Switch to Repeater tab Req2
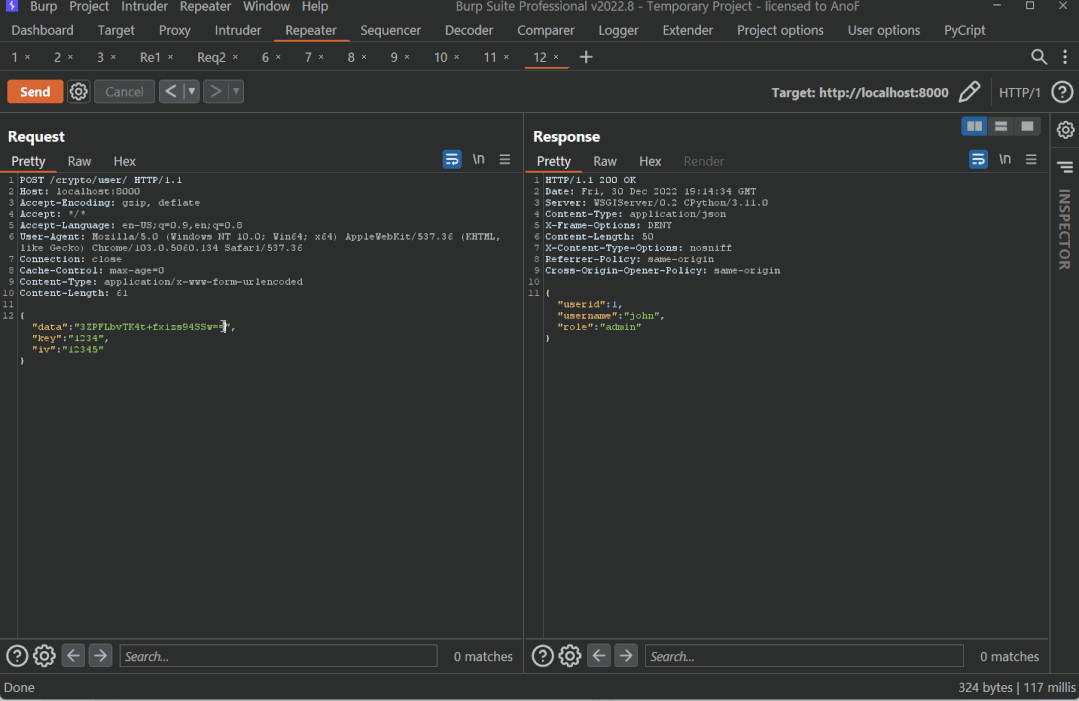The width and height of the screenshot is (1079, 701). point(211,57)
